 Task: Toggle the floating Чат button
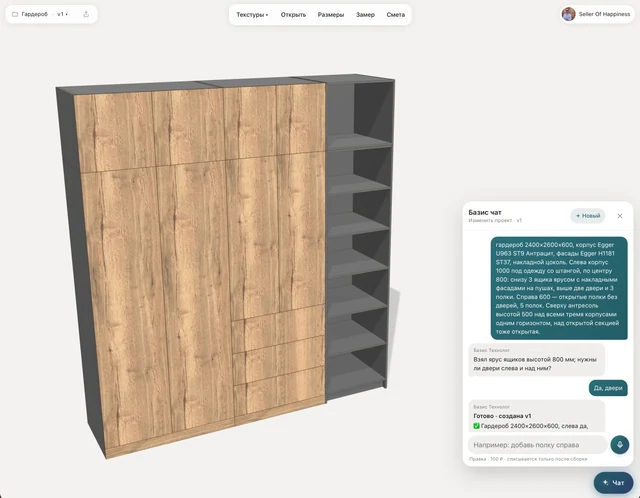[x=613, y=482]
